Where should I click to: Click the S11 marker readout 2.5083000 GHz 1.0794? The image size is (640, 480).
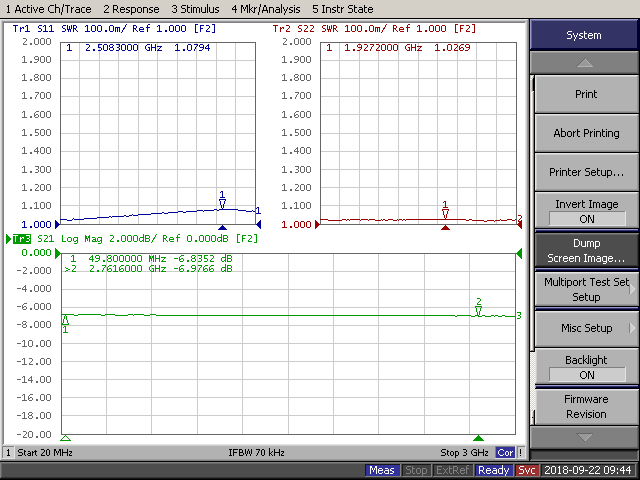pos(138,48)
